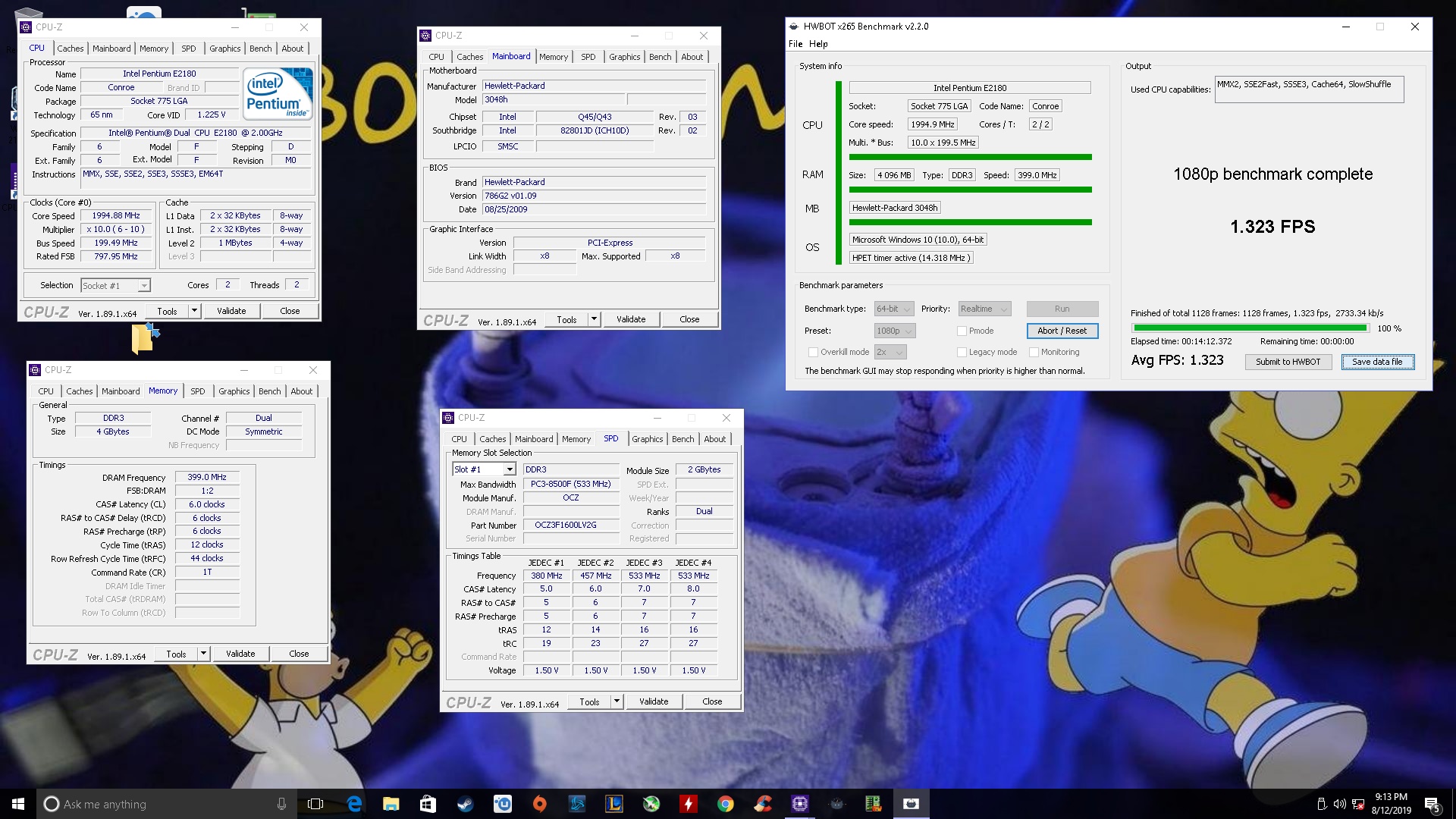This screenshot has height=819, width=1456.
Task: Click the Cortana microphone icon
Action: click(281, 804)
